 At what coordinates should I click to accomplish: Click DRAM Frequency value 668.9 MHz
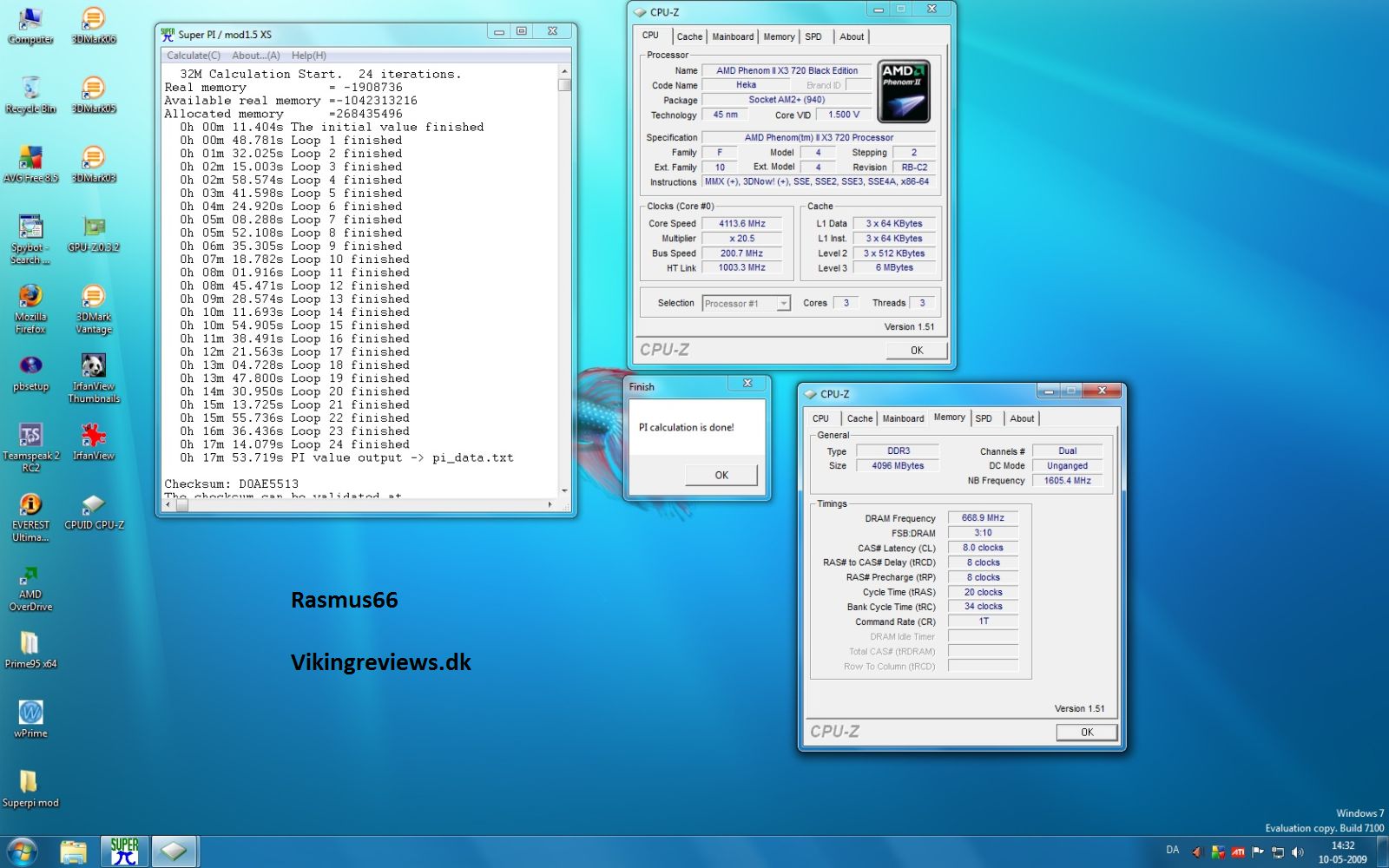983,518
